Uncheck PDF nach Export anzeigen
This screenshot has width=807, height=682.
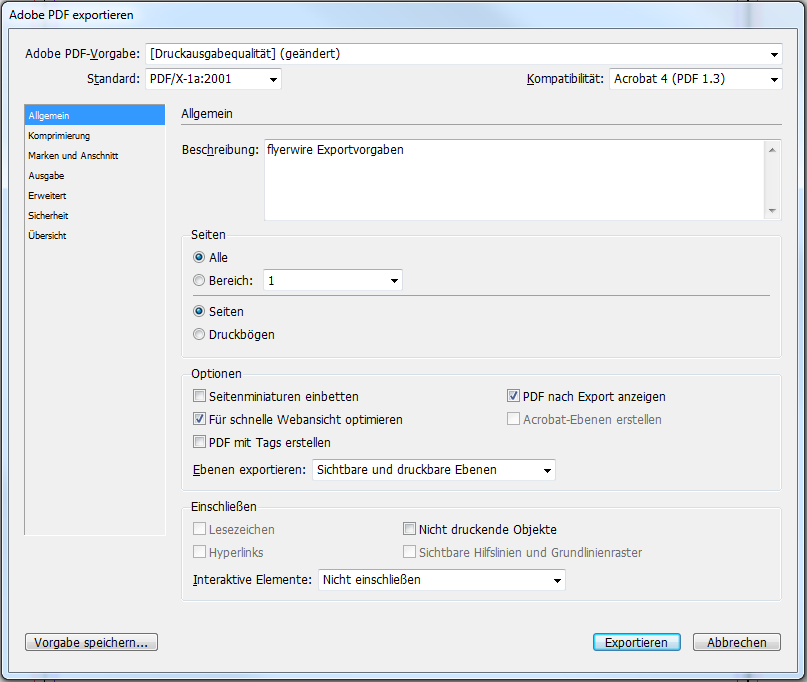point(513,396)
